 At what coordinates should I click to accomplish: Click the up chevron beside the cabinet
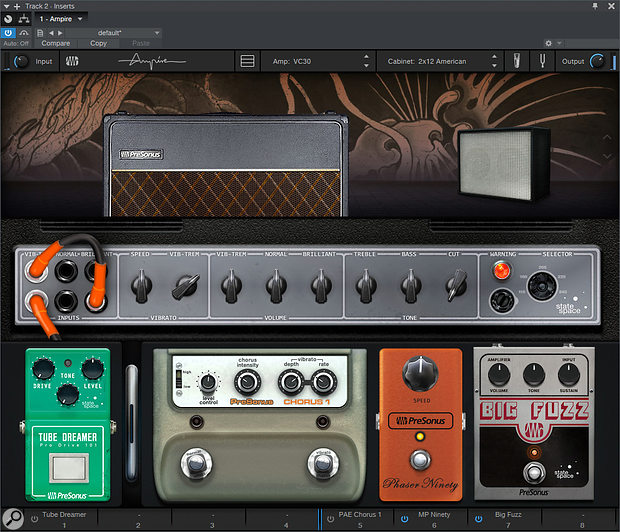pyautogui.click(x=607, y=138)
